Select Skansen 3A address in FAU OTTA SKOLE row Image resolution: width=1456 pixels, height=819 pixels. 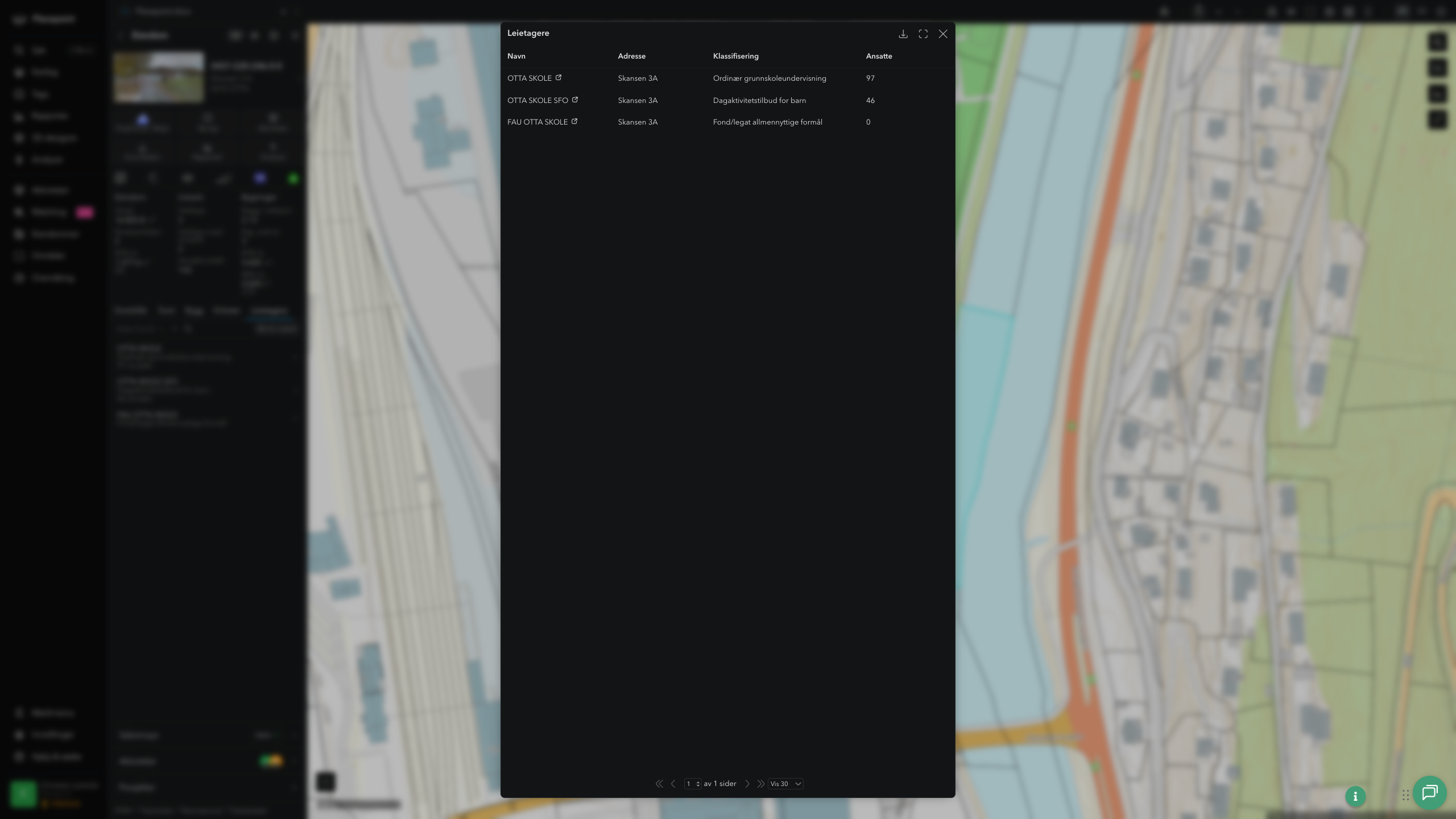638,122
